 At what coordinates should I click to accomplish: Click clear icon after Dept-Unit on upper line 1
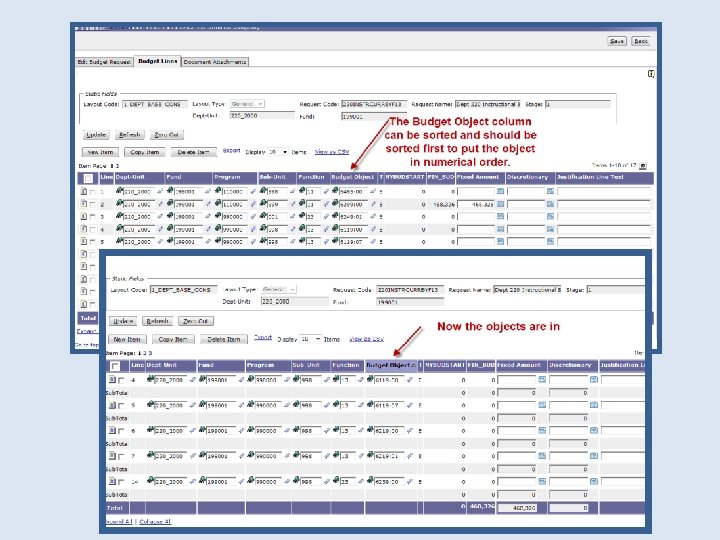[160, 191]
